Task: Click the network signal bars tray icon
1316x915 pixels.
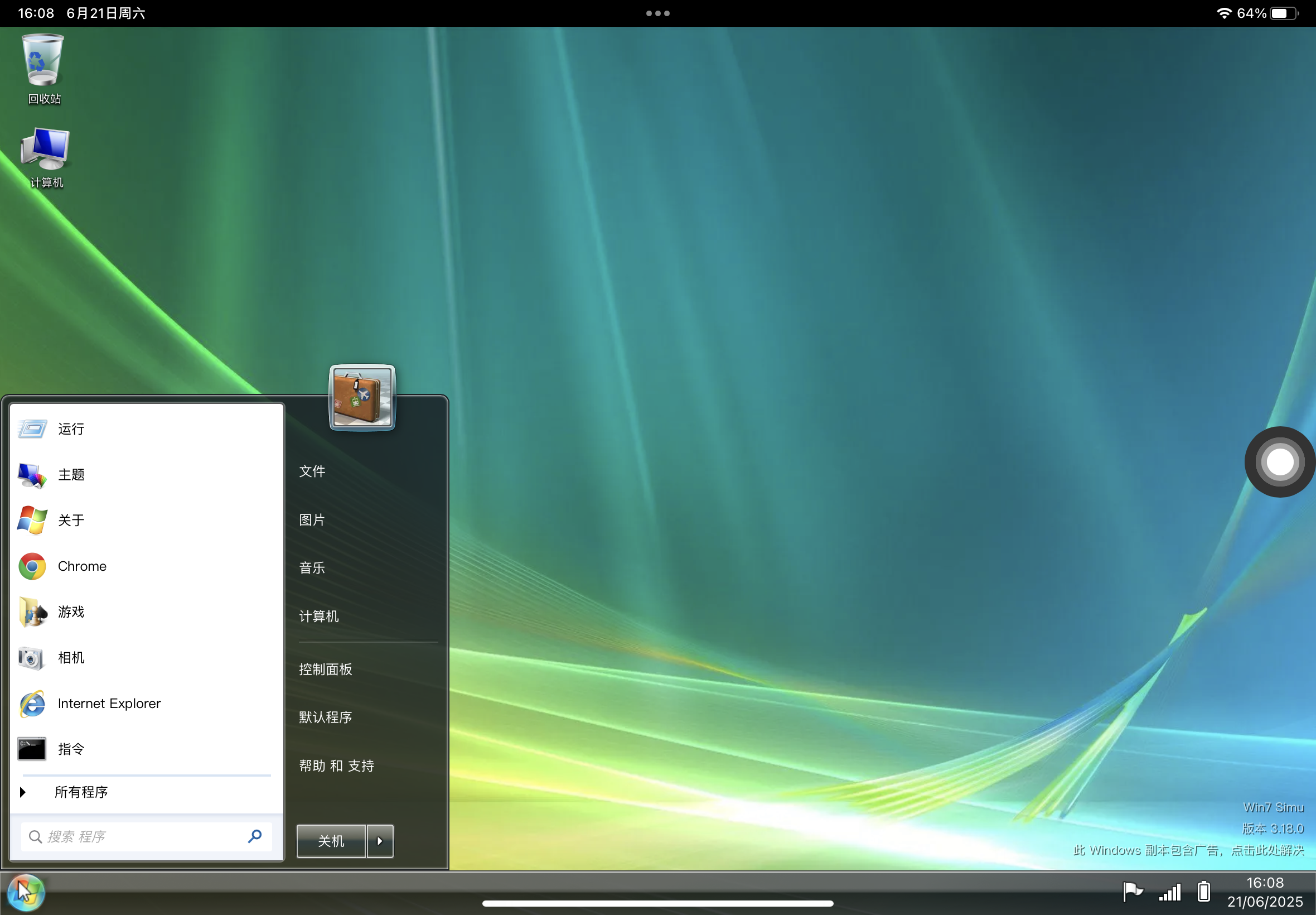Action: pos(1169,892)
